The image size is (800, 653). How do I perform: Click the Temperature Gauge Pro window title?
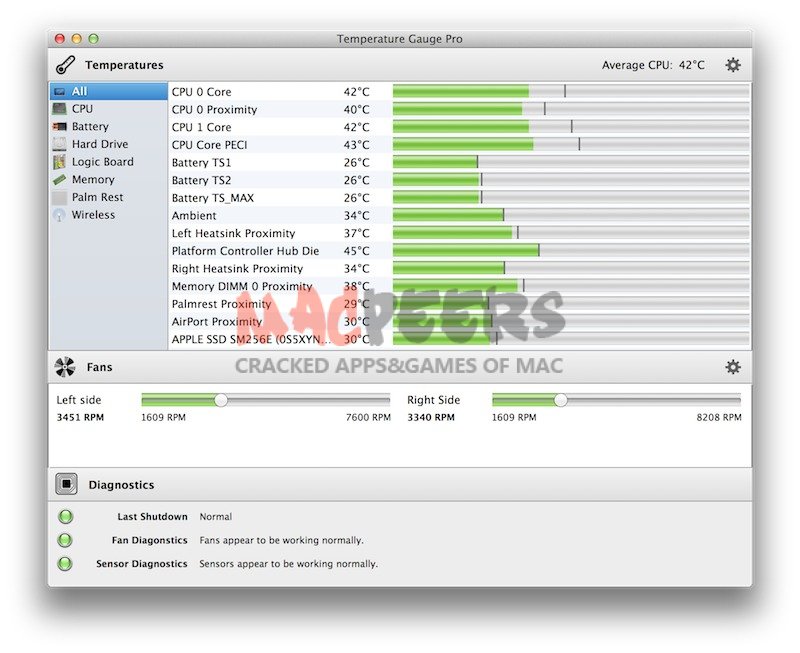(x=399, y=39)
